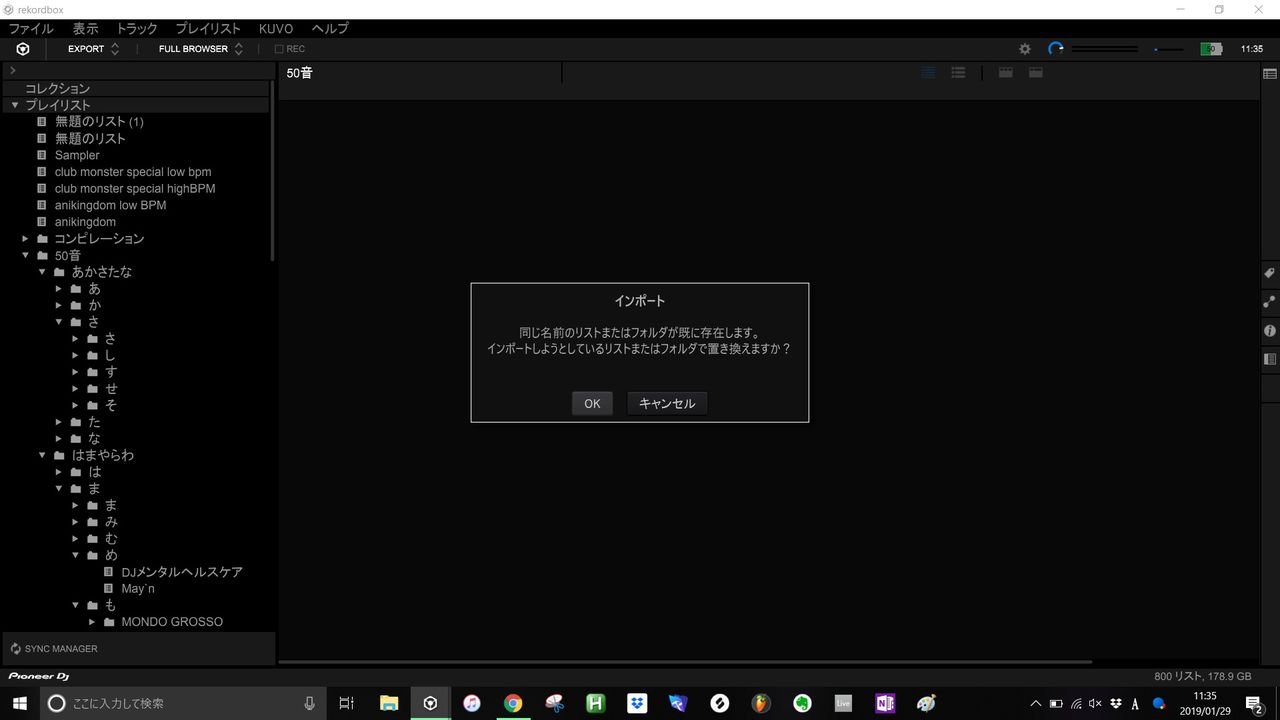Click OK in the import dialog
Viewport: 1280px width, 720px height.
coord(592,403)
